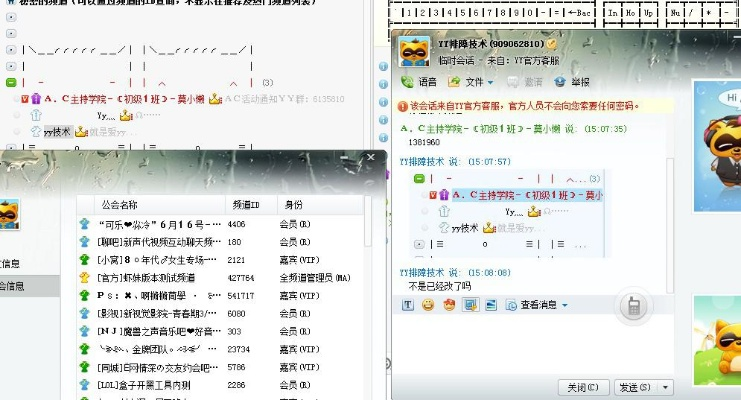
Task: Click crown icon before AC活动通知YY群
Action: (215, 99)
